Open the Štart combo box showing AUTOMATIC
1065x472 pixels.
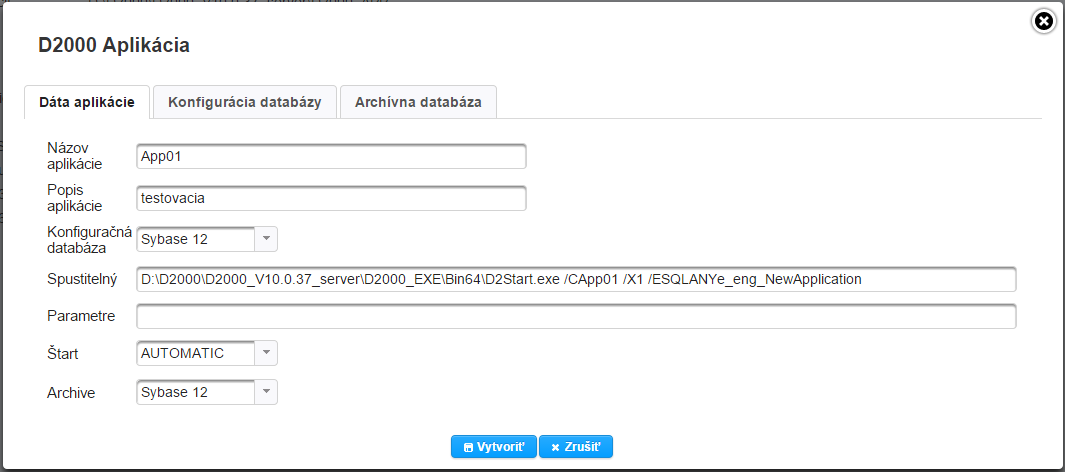(196, 353)
